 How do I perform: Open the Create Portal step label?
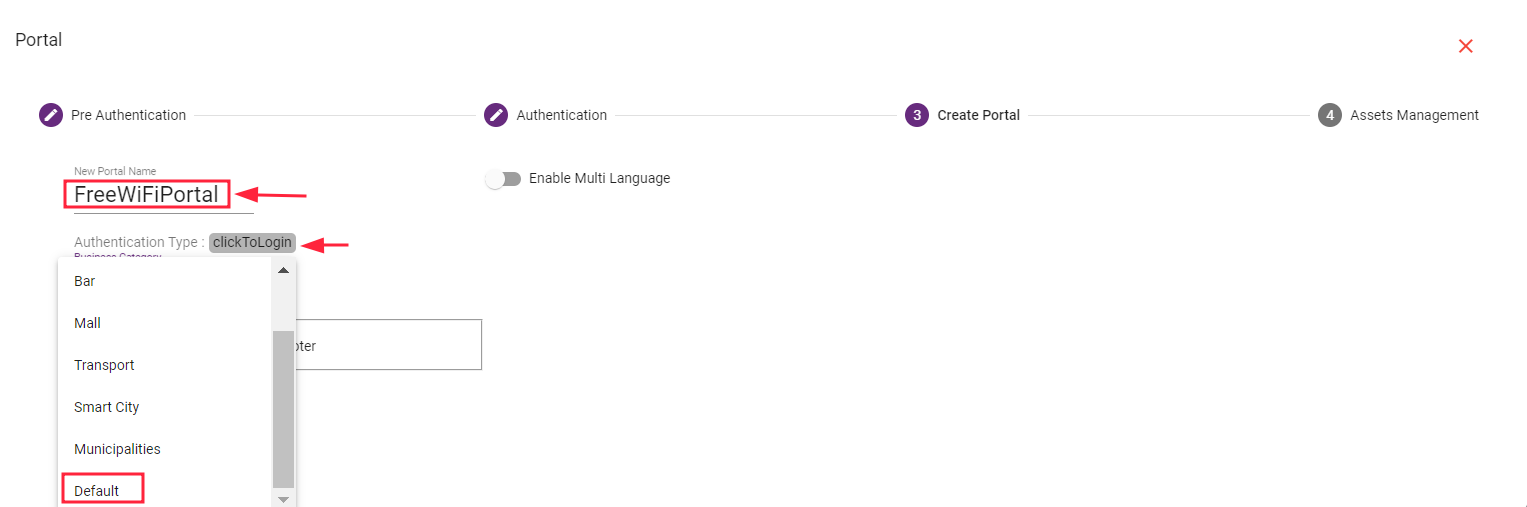[x=978, y=115]
